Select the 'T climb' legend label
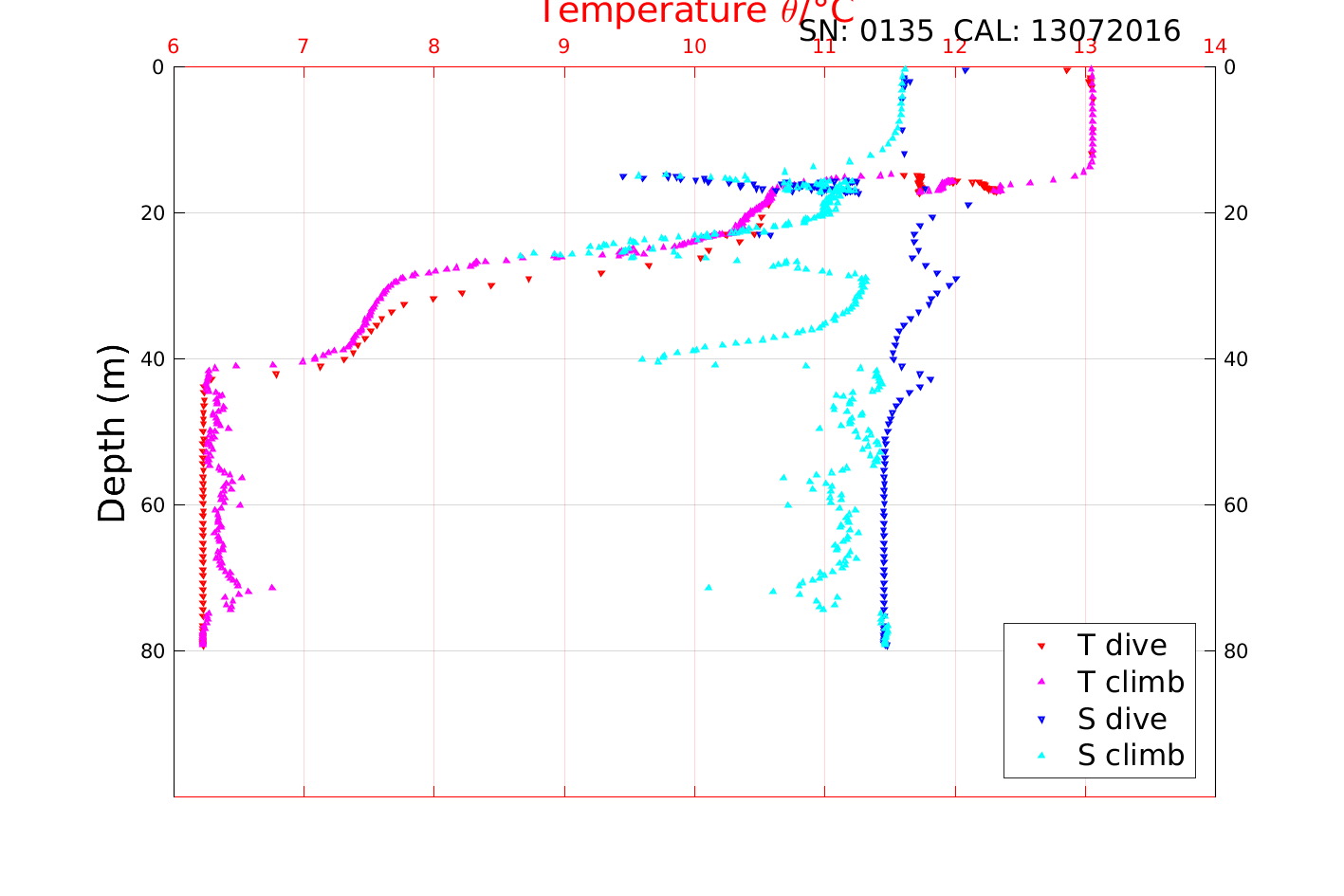1344x896 pixels. point(1131,682)
